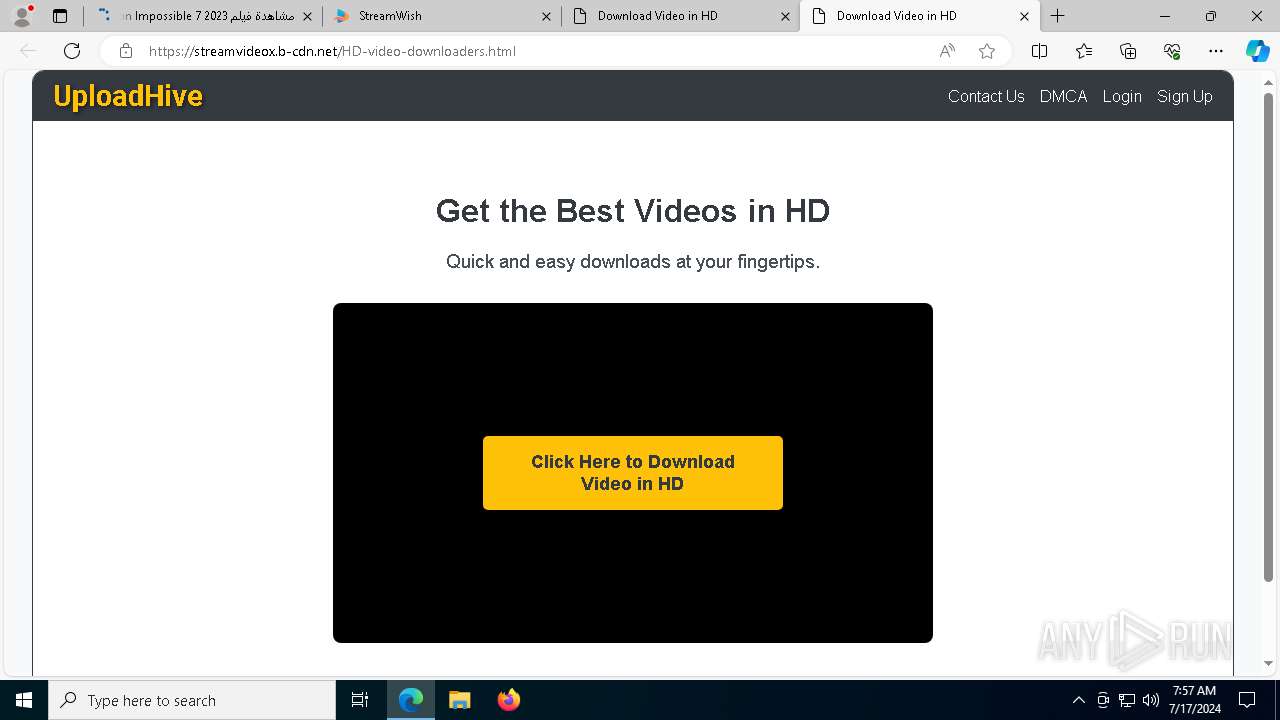Open the Contact Us page

click(x=986, y=96)
